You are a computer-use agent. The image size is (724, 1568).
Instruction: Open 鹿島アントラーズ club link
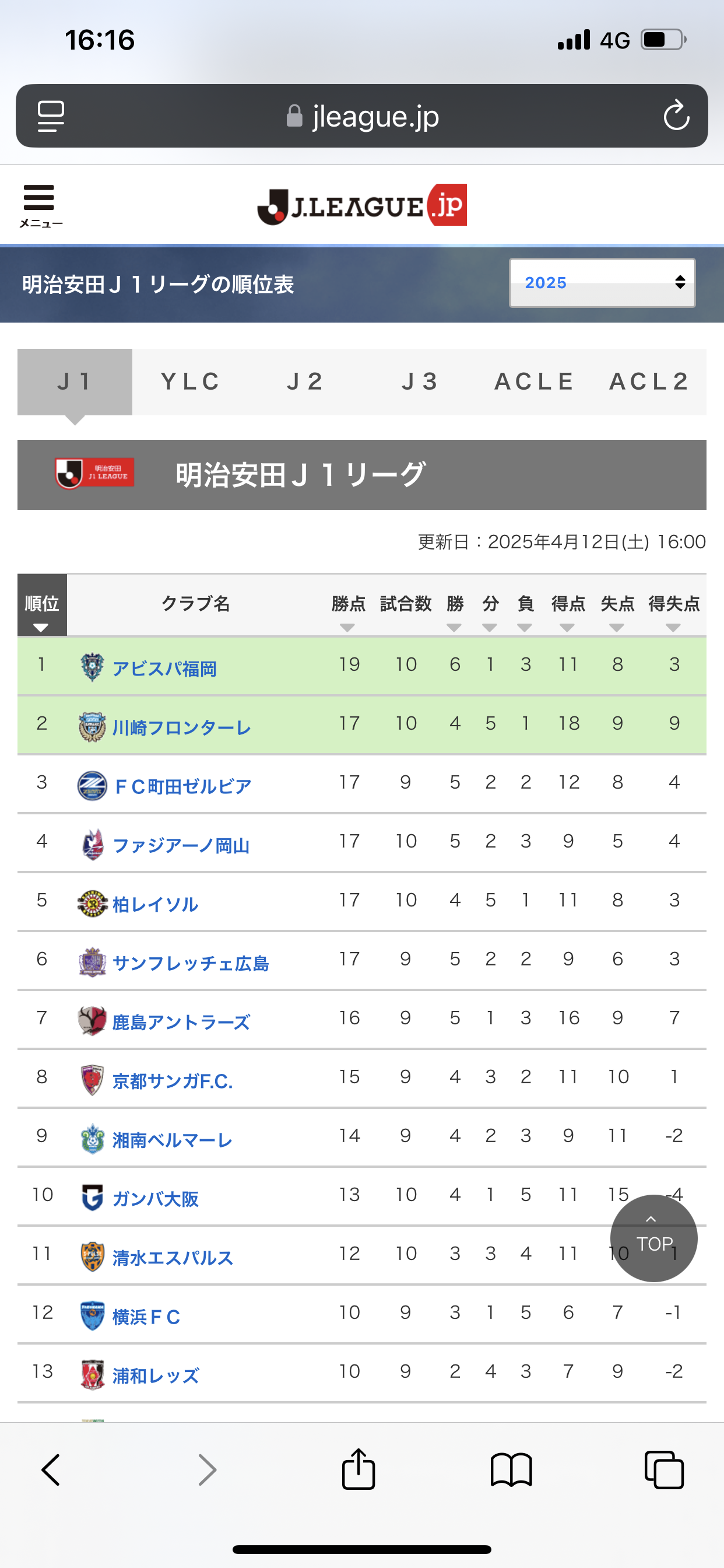[x=181, y=1021]
